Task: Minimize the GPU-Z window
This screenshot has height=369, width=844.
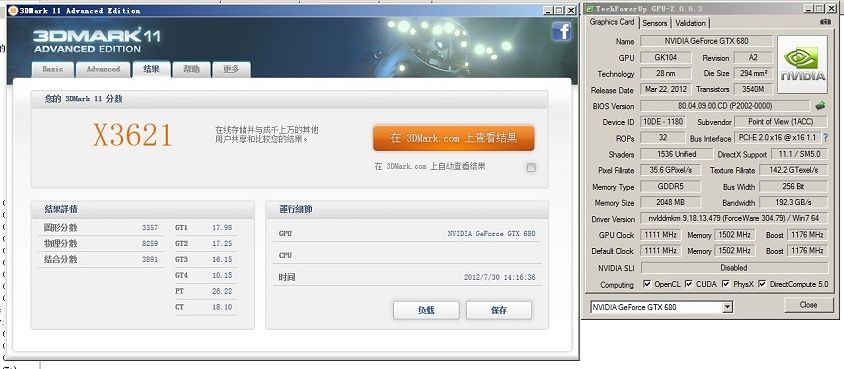Action: 808,9
